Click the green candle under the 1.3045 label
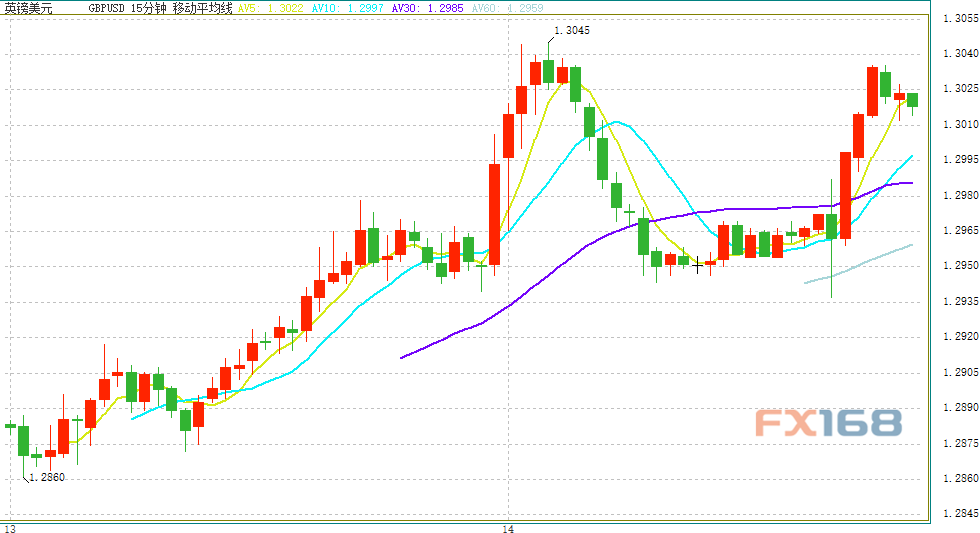 549,71
